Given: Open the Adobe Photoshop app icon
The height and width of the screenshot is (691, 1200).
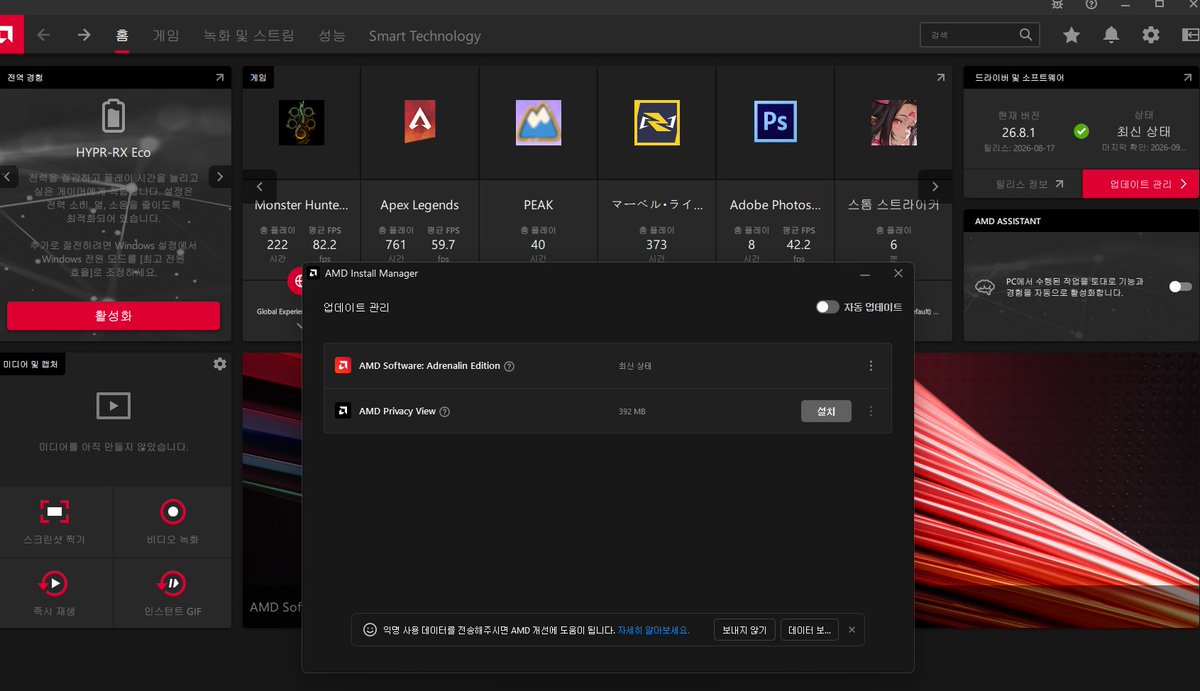Looking at the screenshot, I should (775, 122).
